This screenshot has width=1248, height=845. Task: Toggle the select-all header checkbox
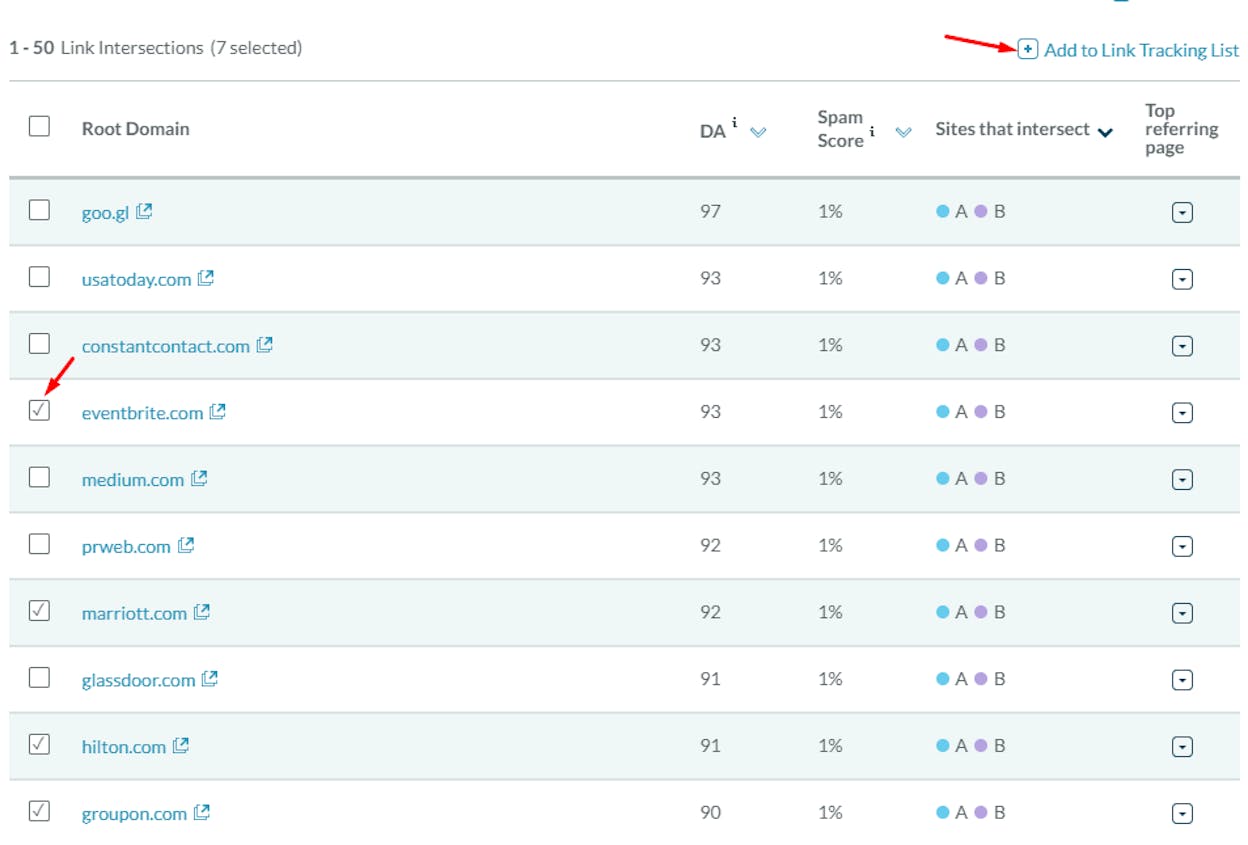point(39,126)
